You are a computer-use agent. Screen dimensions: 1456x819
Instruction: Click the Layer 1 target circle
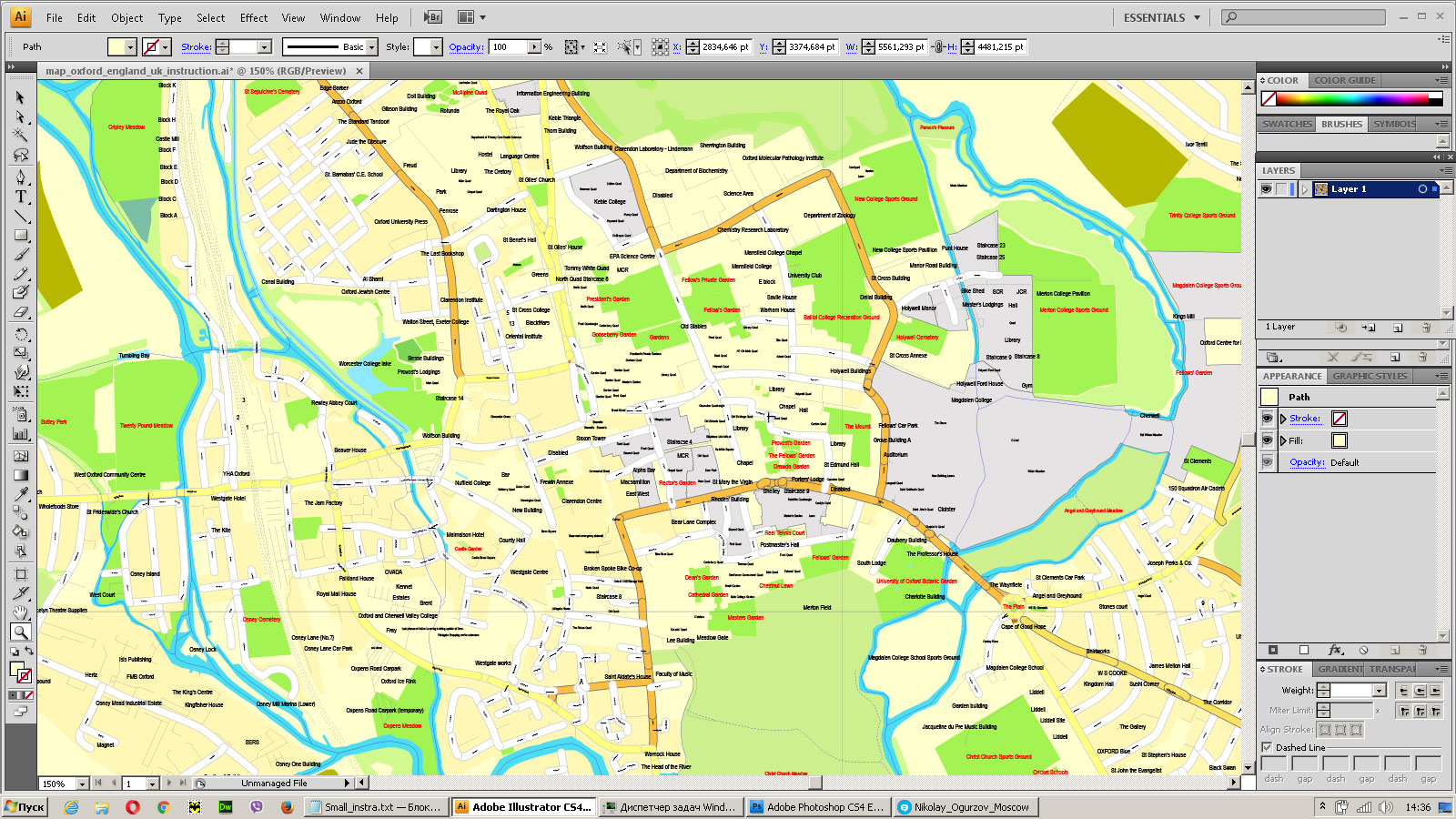point(1422,189)
